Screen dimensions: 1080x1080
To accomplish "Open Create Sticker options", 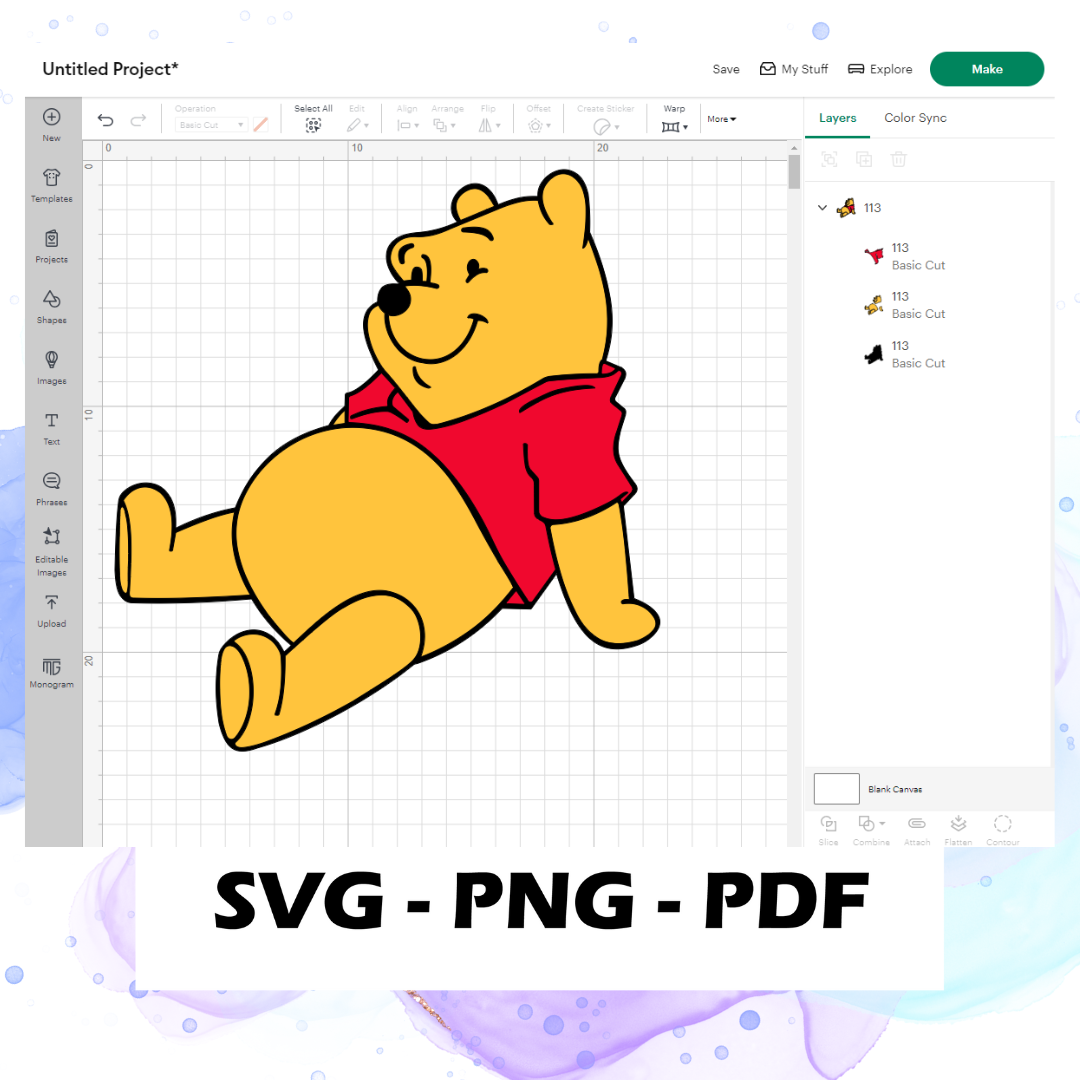I will (605, 118).
